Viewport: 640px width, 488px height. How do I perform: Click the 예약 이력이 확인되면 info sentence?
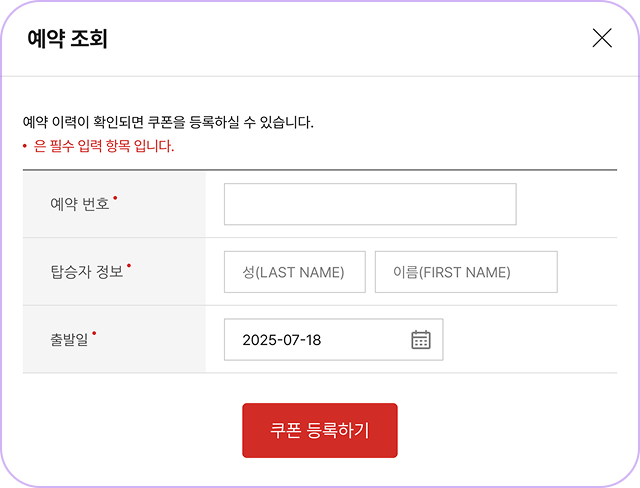(168, 123)
